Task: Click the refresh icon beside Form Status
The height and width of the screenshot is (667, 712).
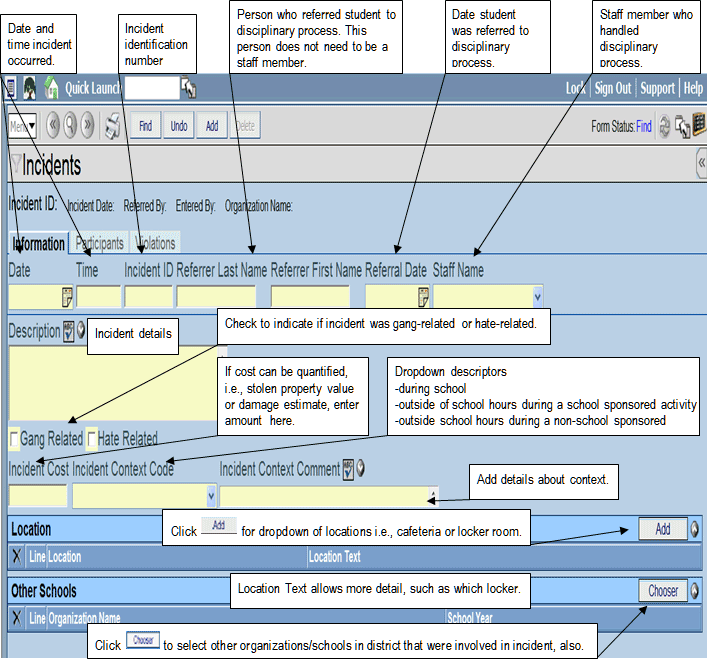Action: 664,126
